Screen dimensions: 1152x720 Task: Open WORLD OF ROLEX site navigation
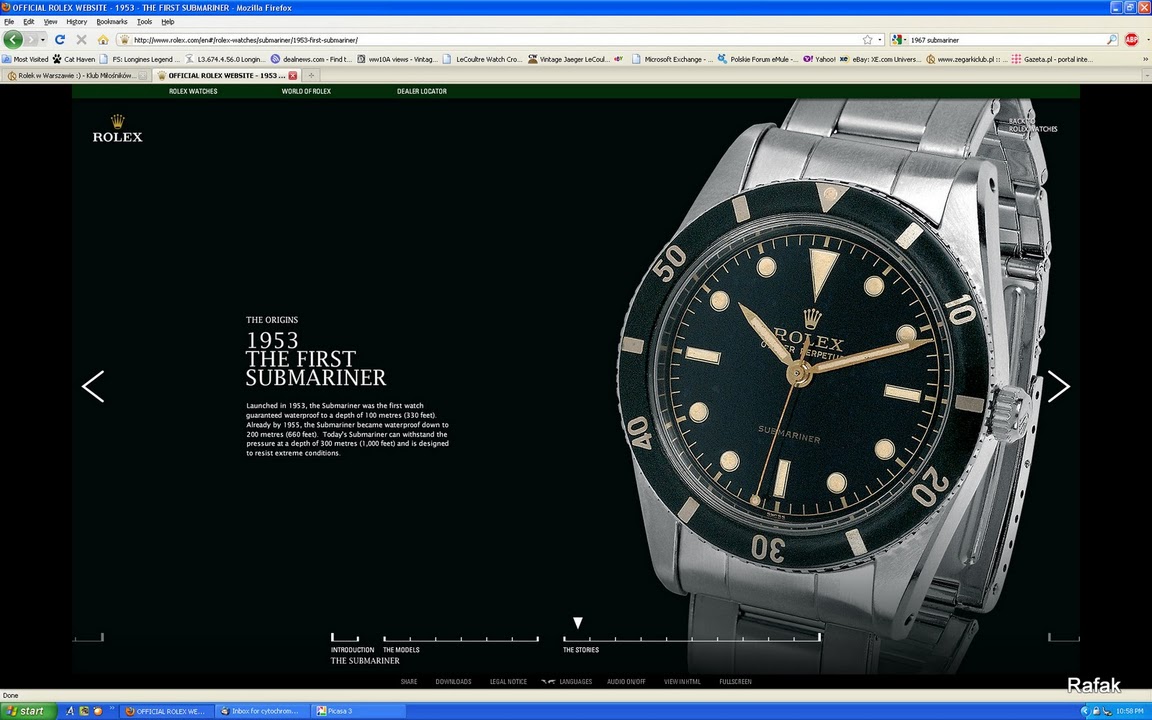pyautogui.click(x=306, y=91)
